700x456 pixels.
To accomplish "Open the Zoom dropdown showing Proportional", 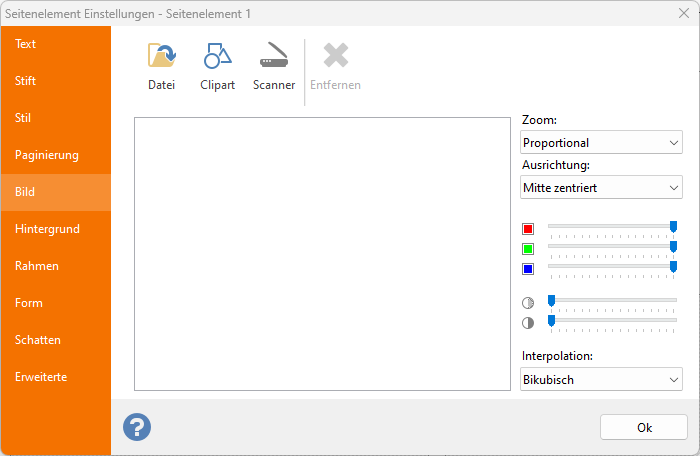I will pos(601,143).
